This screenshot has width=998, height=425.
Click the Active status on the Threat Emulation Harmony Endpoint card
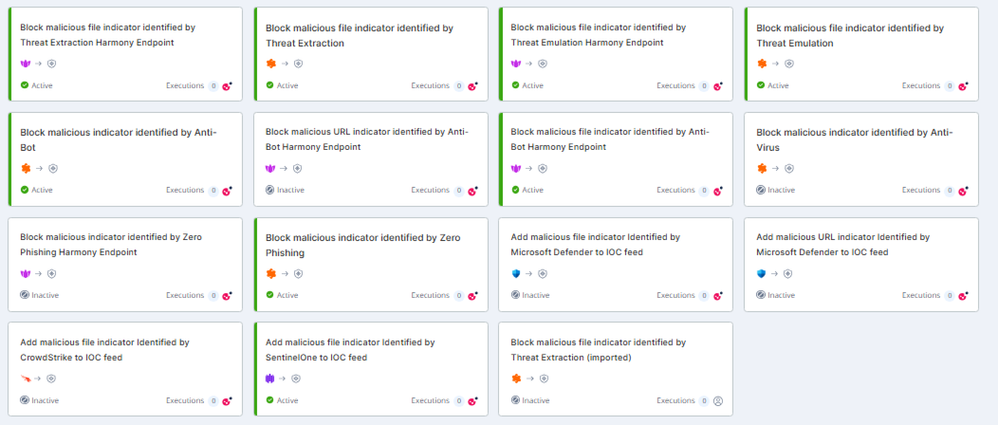point(527,86)
